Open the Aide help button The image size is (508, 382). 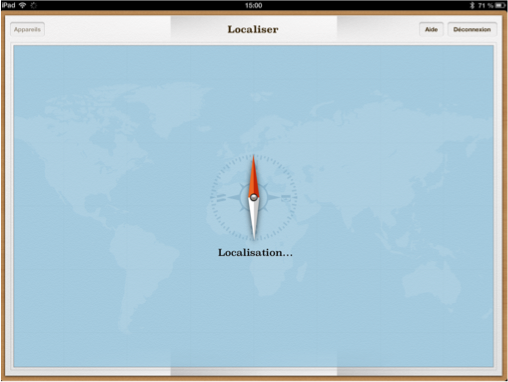click(431, 29)
